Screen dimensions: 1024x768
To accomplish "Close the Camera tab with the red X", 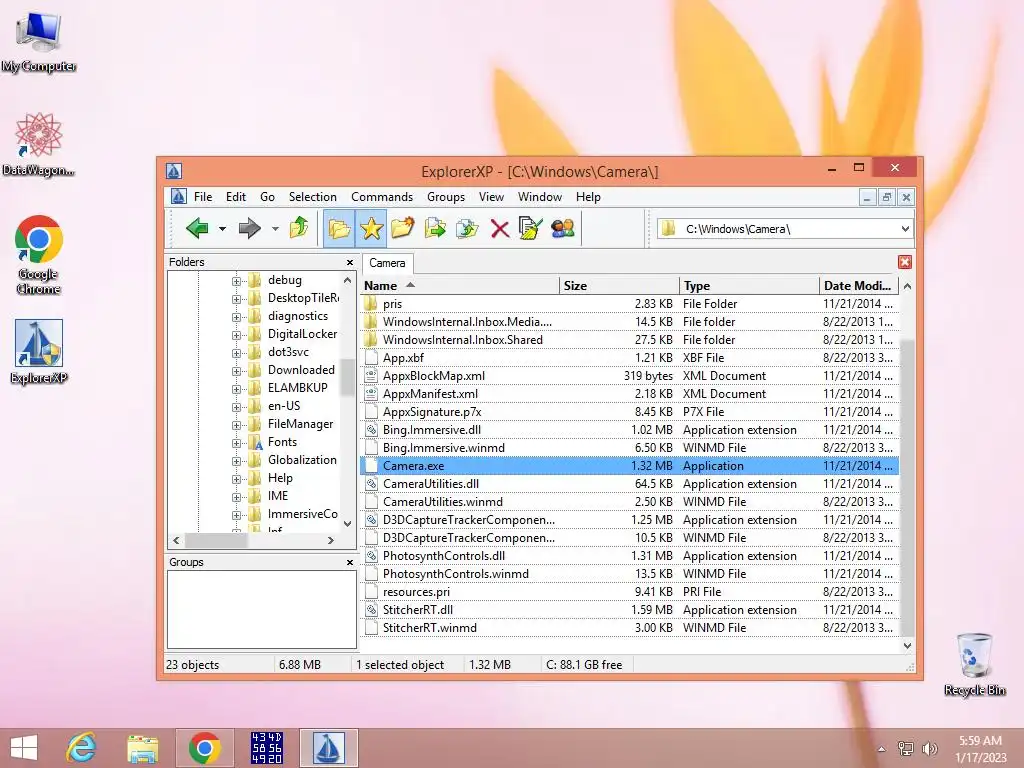I will point(904,262).
